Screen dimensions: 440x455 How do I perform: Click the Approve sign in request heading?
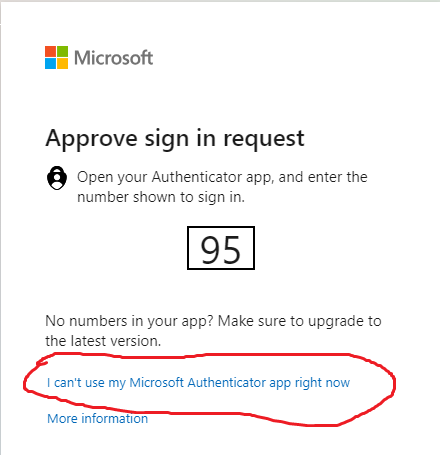pyautogui.click(x=175, y=138)
